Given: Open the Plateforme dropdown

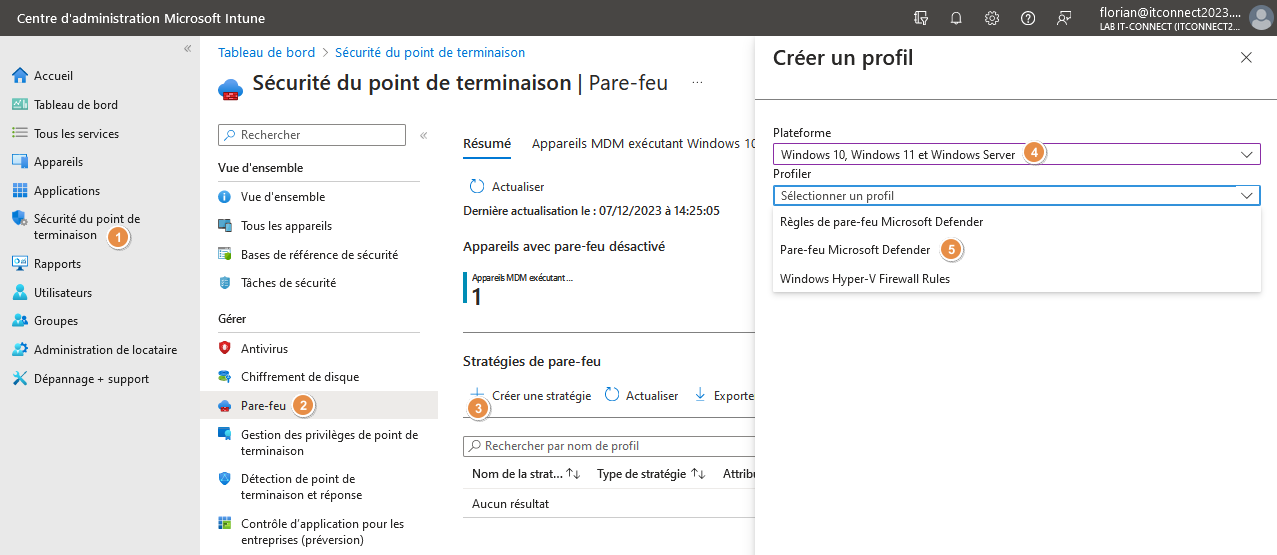Looking at the screenshot, I should [1016, 154].
